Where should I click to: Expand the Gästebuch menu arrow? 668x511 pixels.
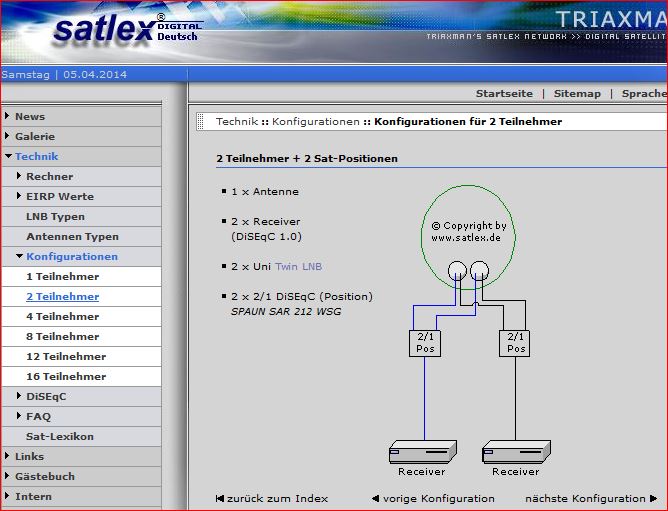7,476
